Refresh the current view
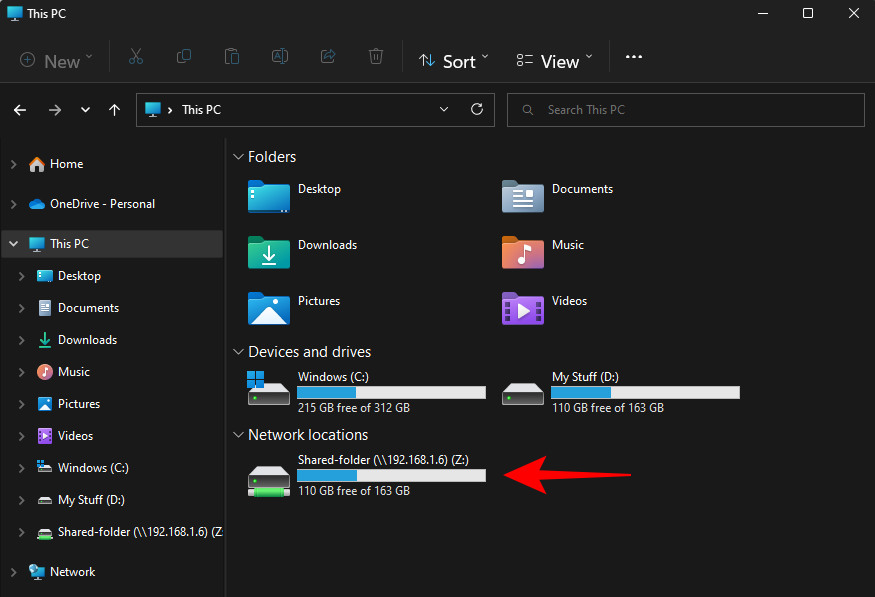This screenshot has width=875, height=597. click(477, 110)
